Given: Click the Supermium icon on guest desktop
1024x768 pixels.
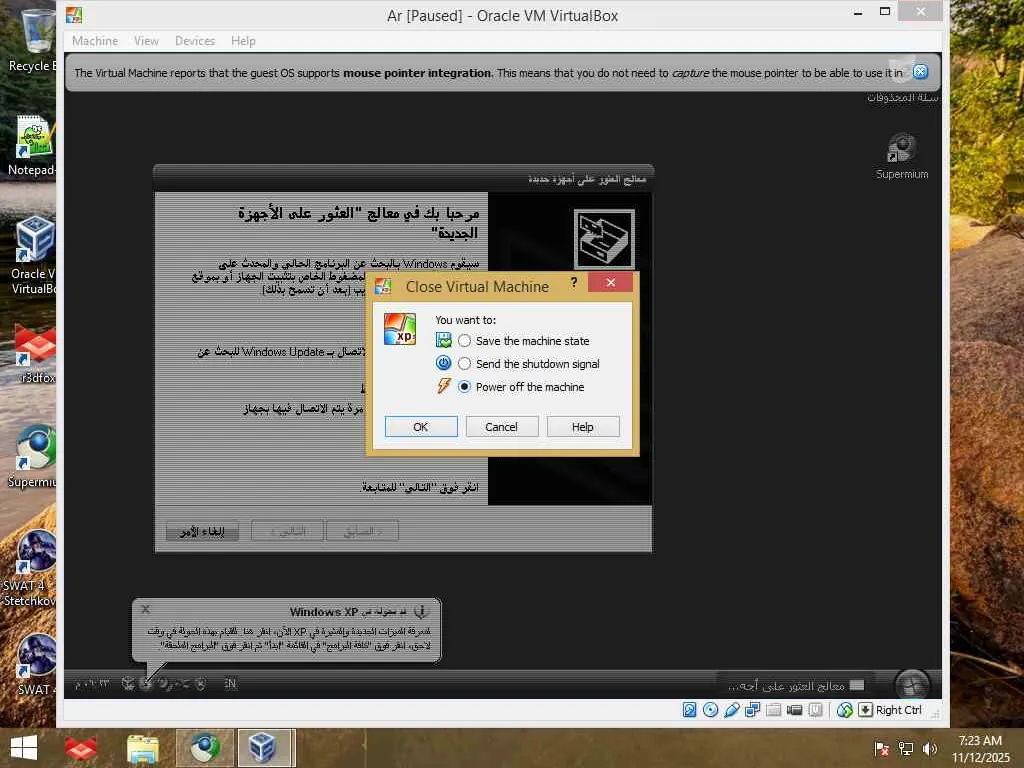Looking at the screenshot, I should click(902, 156).
